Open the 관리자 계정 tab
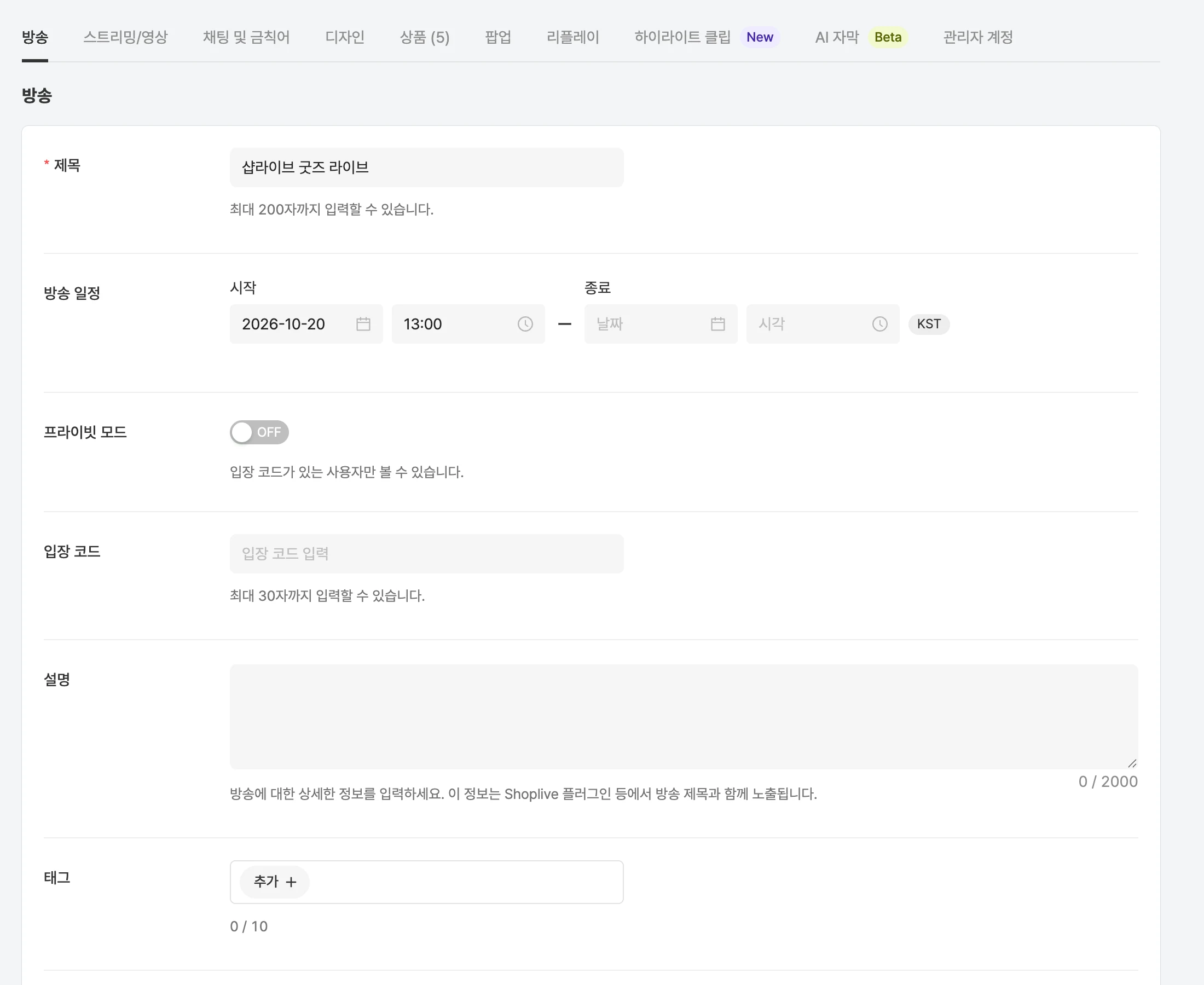Screen dimensions: 1204x985 pos(977,37)
